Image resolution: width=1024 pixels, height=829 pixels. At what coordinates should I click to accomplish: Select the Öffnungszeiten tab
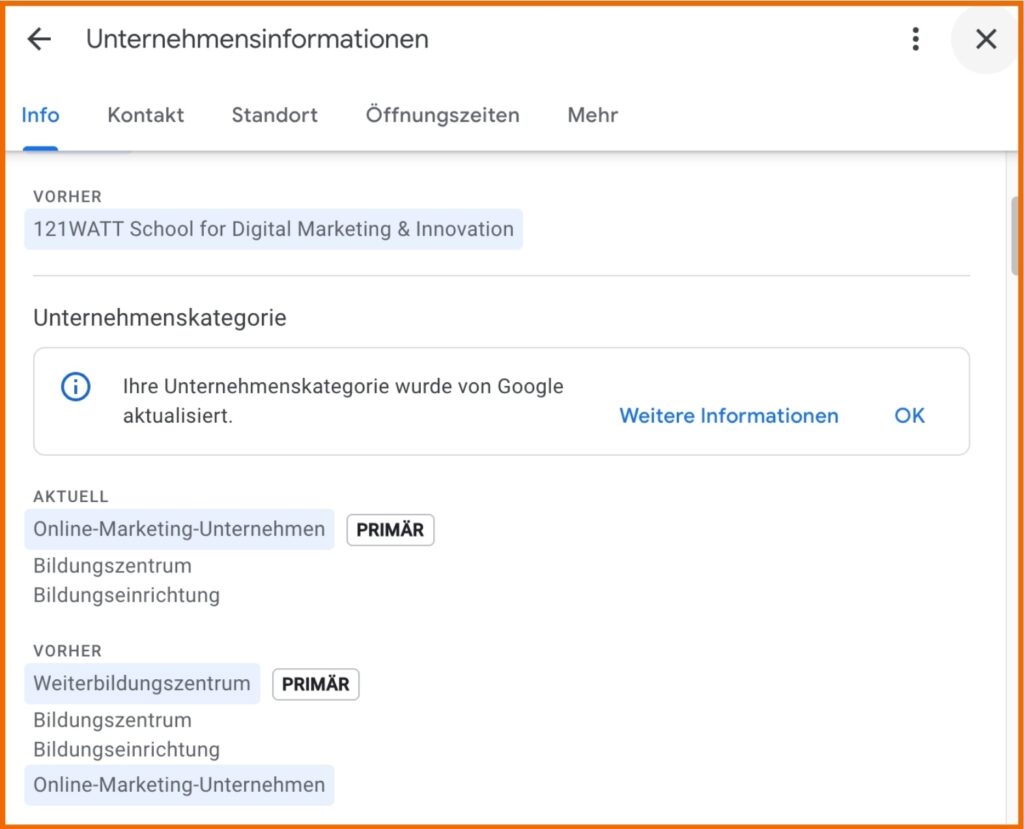click(442, 115)
